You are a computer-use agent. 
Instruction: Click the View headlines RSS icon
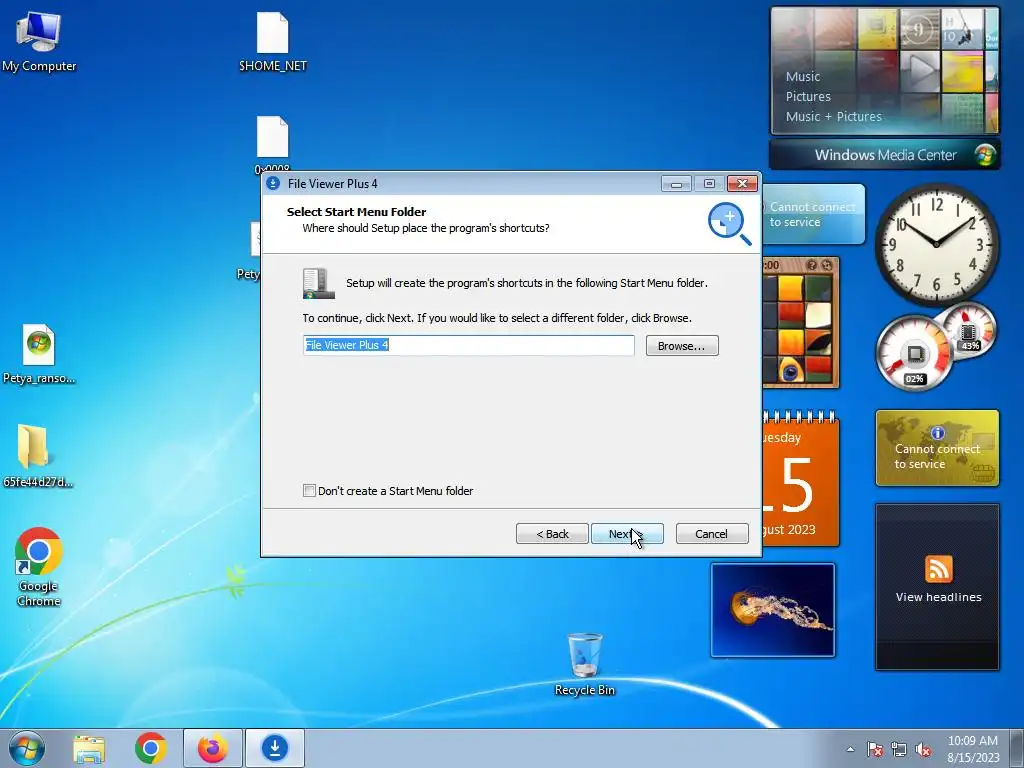pyautogui.click(x=938, y=569)
